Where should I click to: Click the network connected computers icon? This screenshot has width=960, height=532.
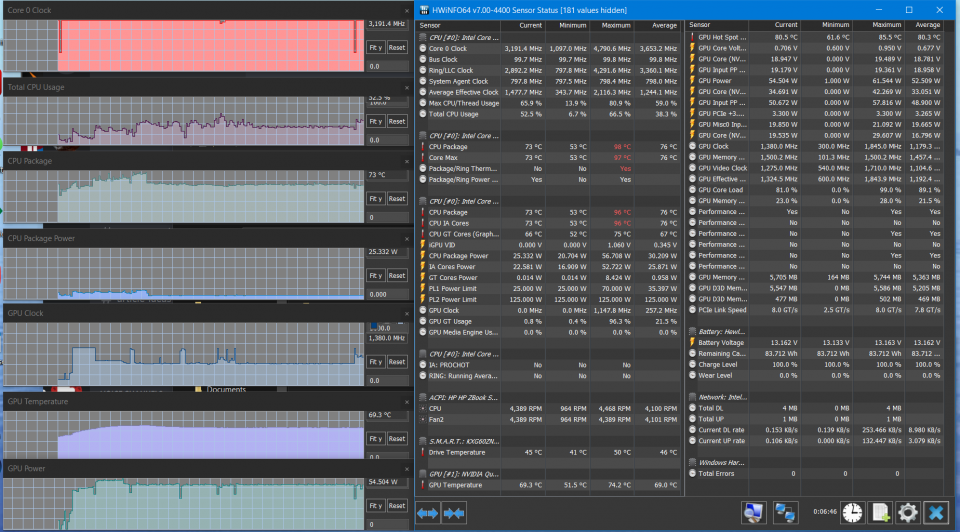786,513
